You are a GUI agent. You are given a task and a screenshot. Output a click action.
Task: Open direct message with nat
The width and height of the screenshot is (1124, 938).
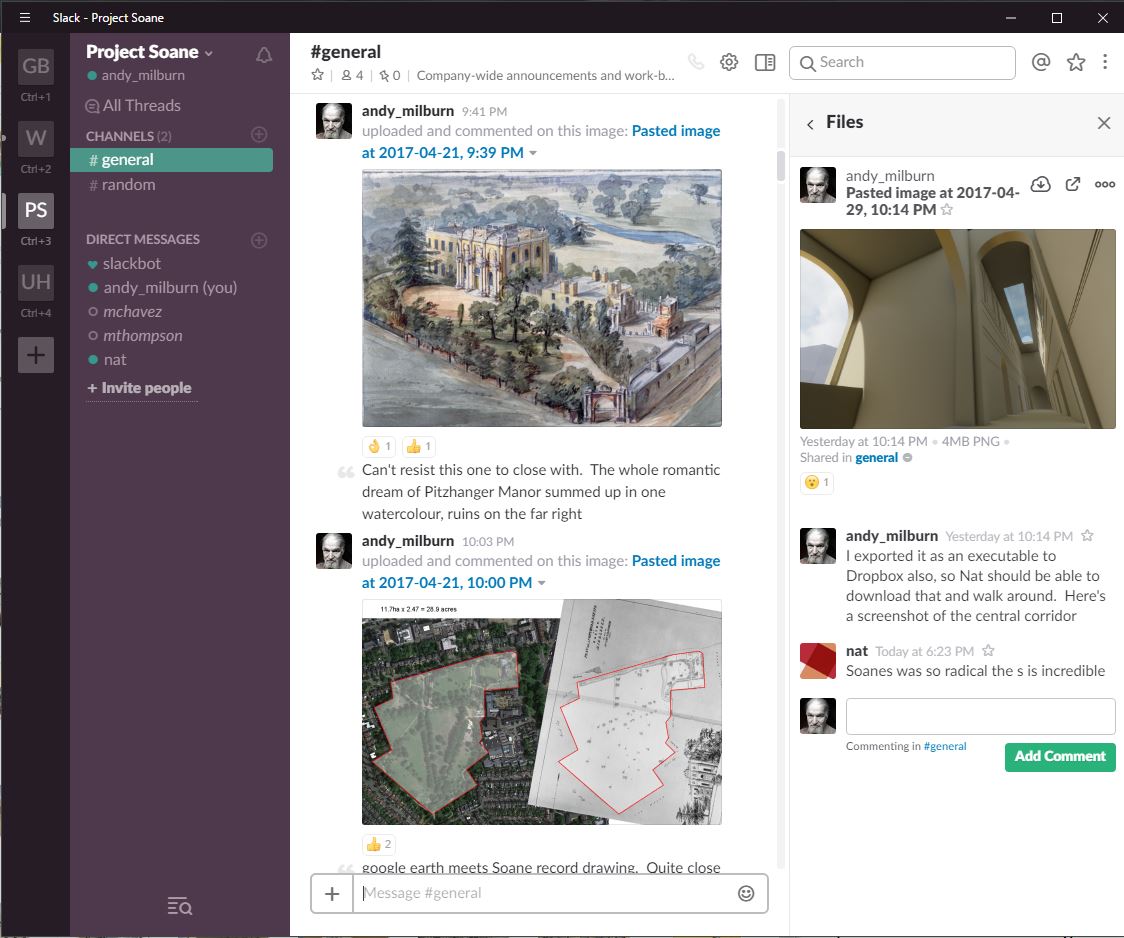pos(107,360)
